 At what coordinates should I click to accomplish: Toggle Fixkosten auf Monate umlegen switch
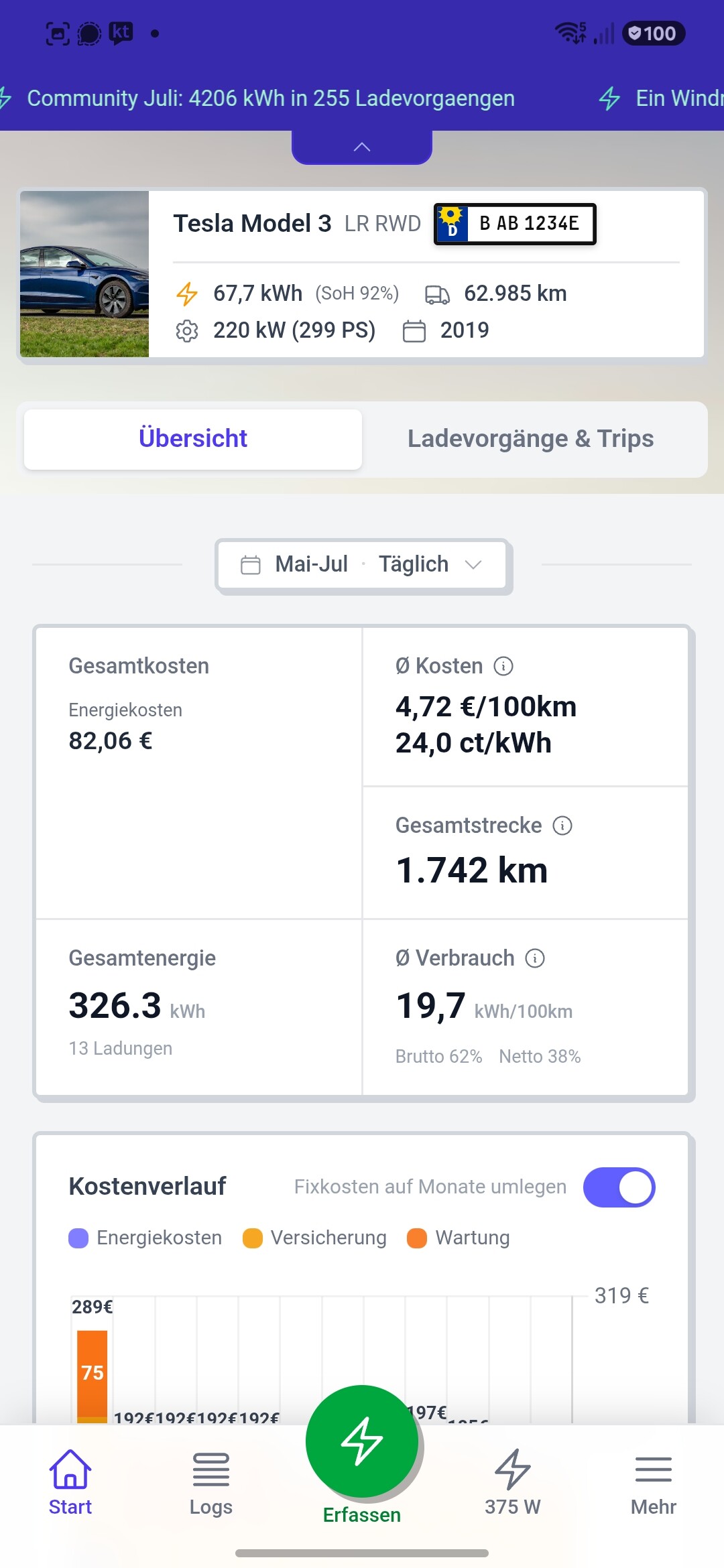click(x=619, y=1187)
